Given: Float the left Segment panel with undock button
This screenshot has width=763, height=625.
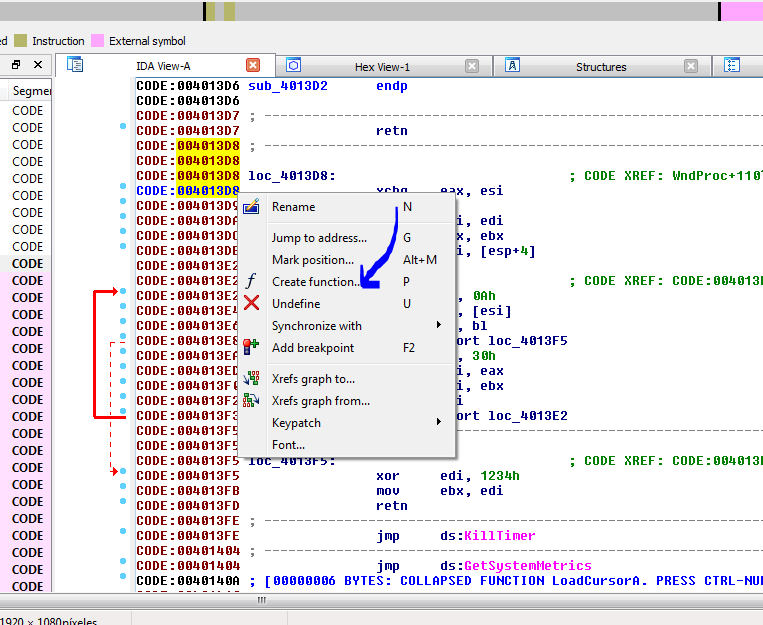Looking at the screenshot, I should (x=16, y=65).
